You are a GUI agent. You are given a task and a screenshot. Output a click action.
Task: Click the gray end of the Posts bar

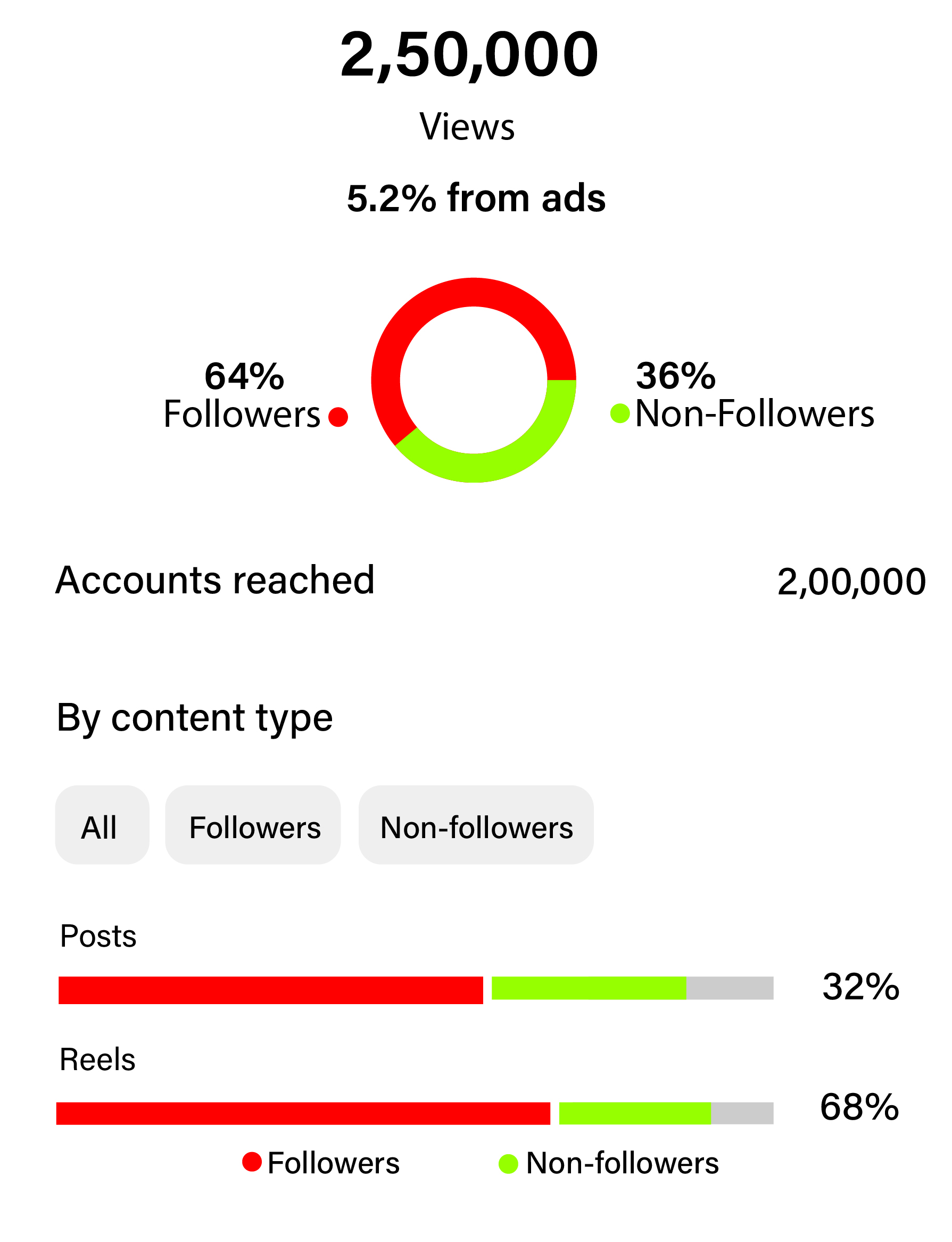click(x=730, y=988)
